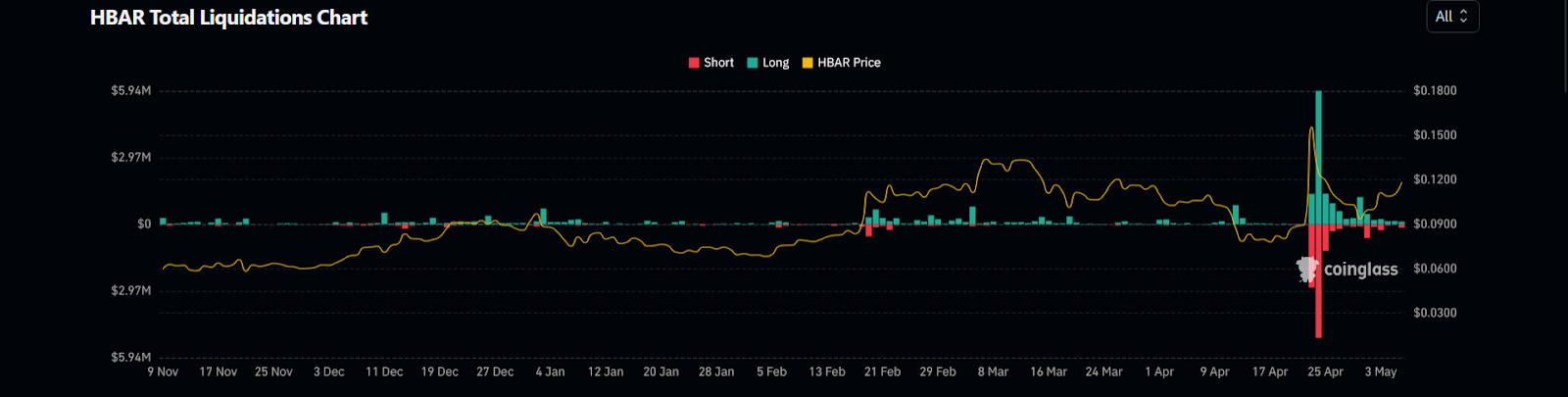Open the All time range dropdown
Viewport: 1568px width, 397px height.
(1451, 17)
